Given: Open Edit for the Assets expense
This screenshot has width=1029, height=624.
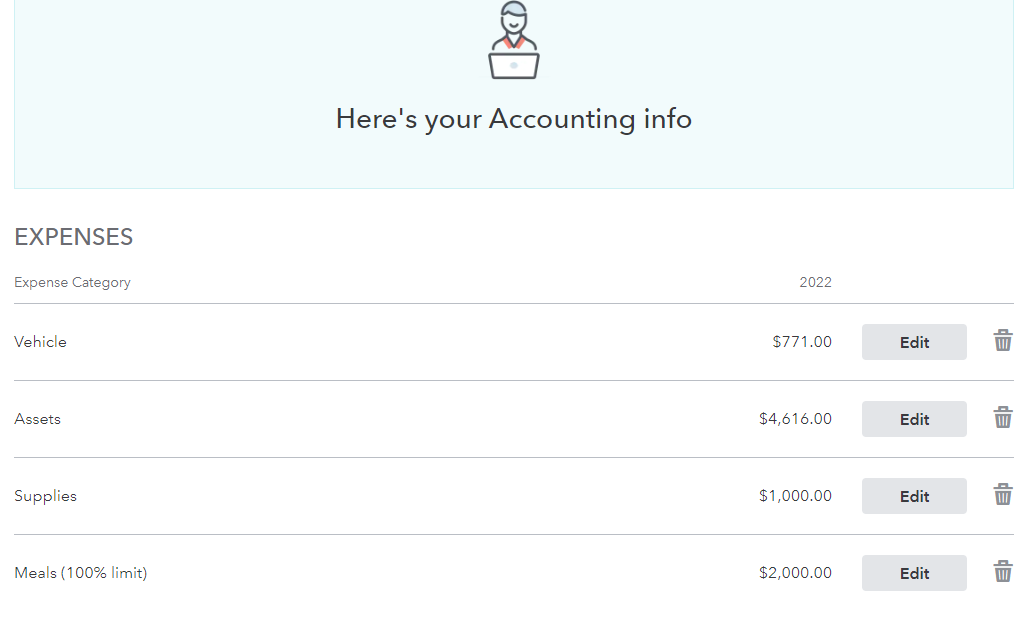Looking at the screenshot, I should point(914,419).
